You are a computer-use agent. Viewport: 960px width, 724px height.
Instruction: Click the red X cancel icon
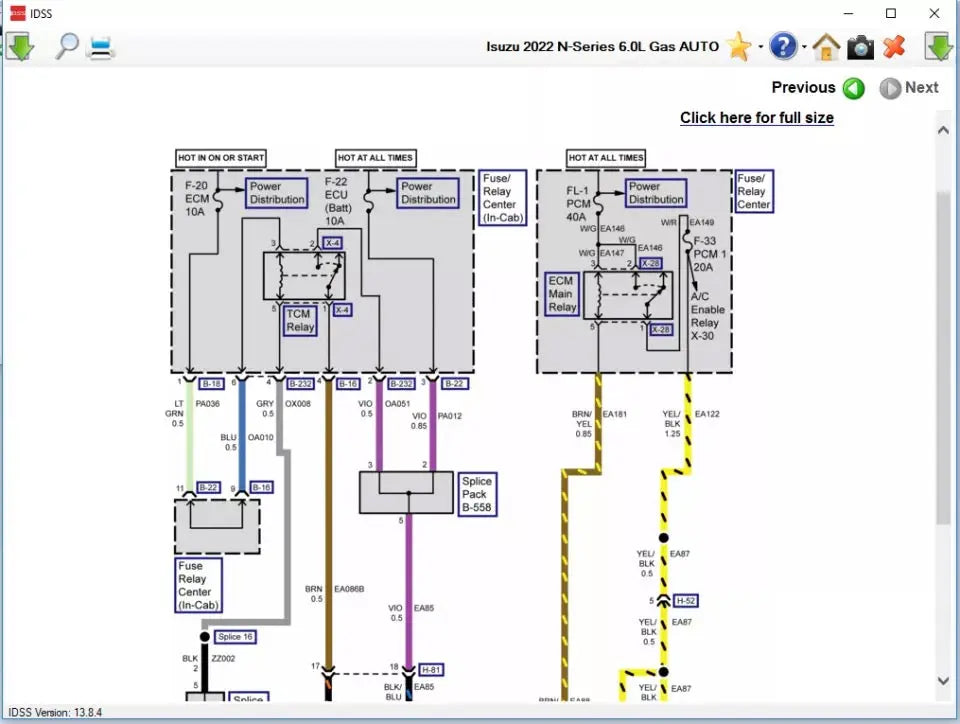(894, 46)
